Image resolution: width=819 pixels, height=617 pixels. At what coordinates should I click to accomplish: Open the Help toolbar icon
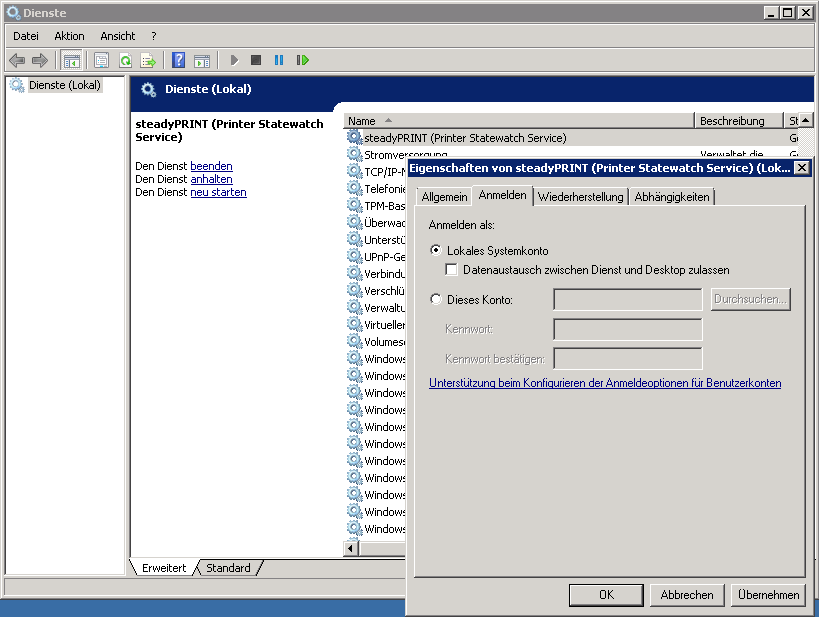[x=179, y=61]
